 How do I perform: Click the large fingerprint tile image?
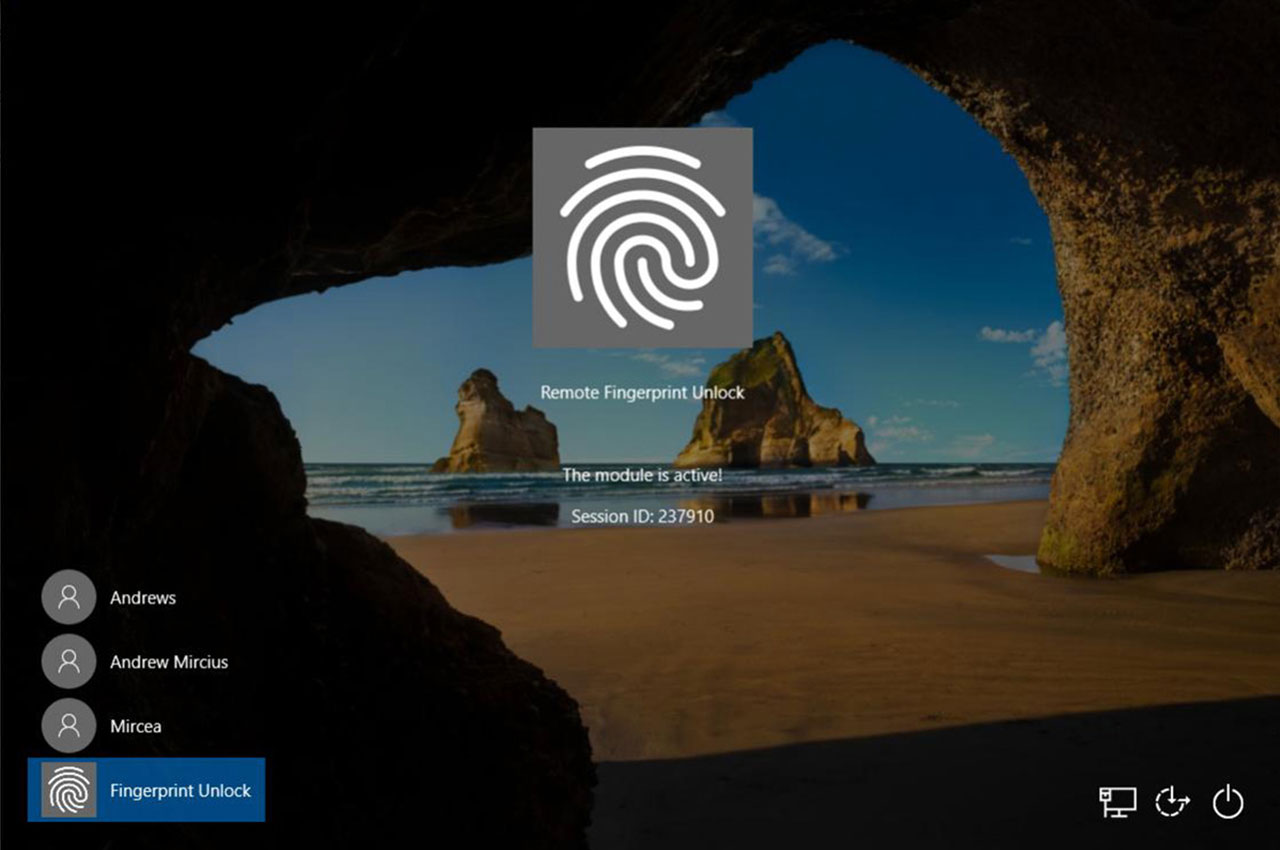pos(642,237)
